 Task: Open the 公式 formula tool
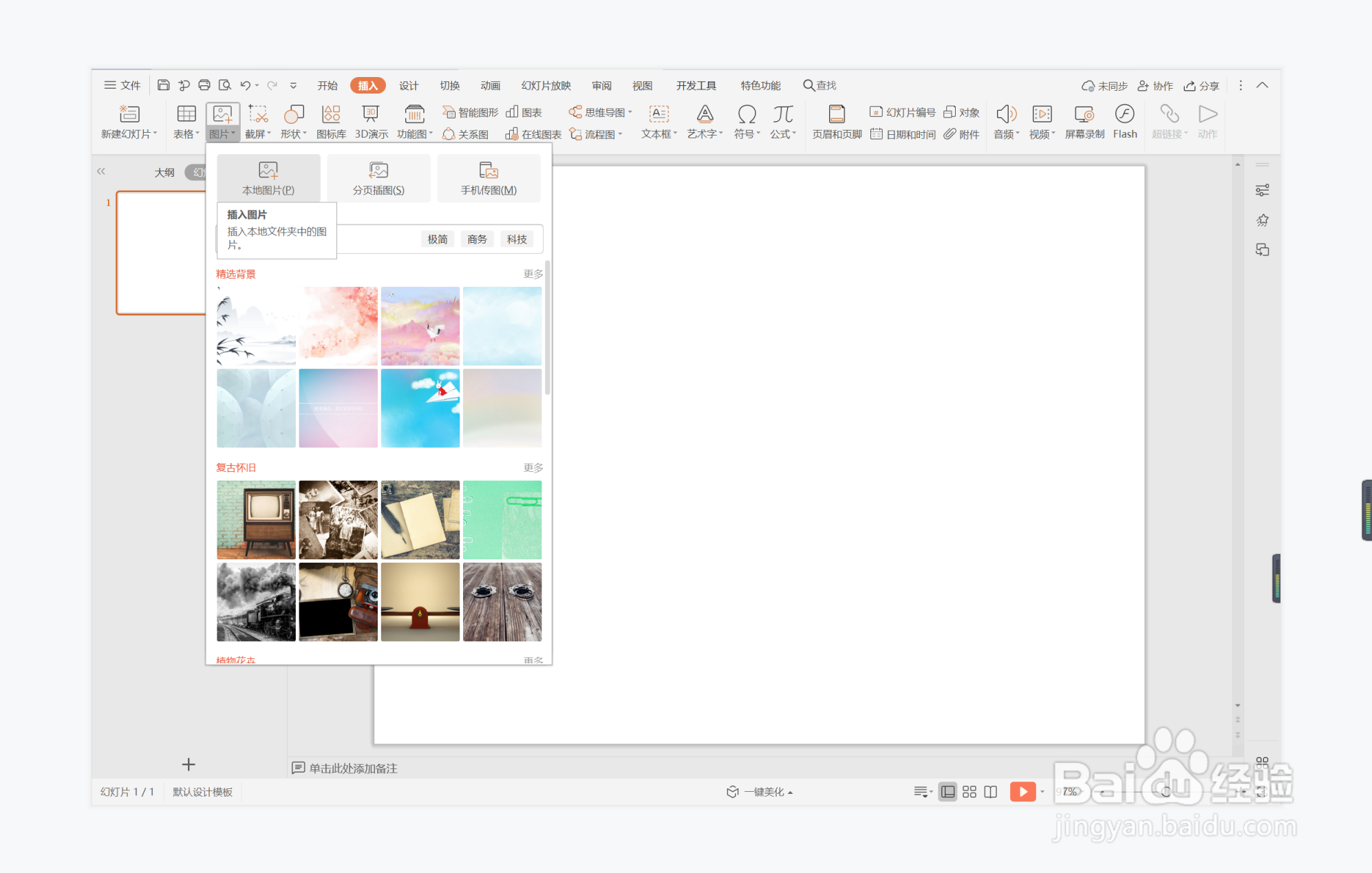click(x=783, y=122)
